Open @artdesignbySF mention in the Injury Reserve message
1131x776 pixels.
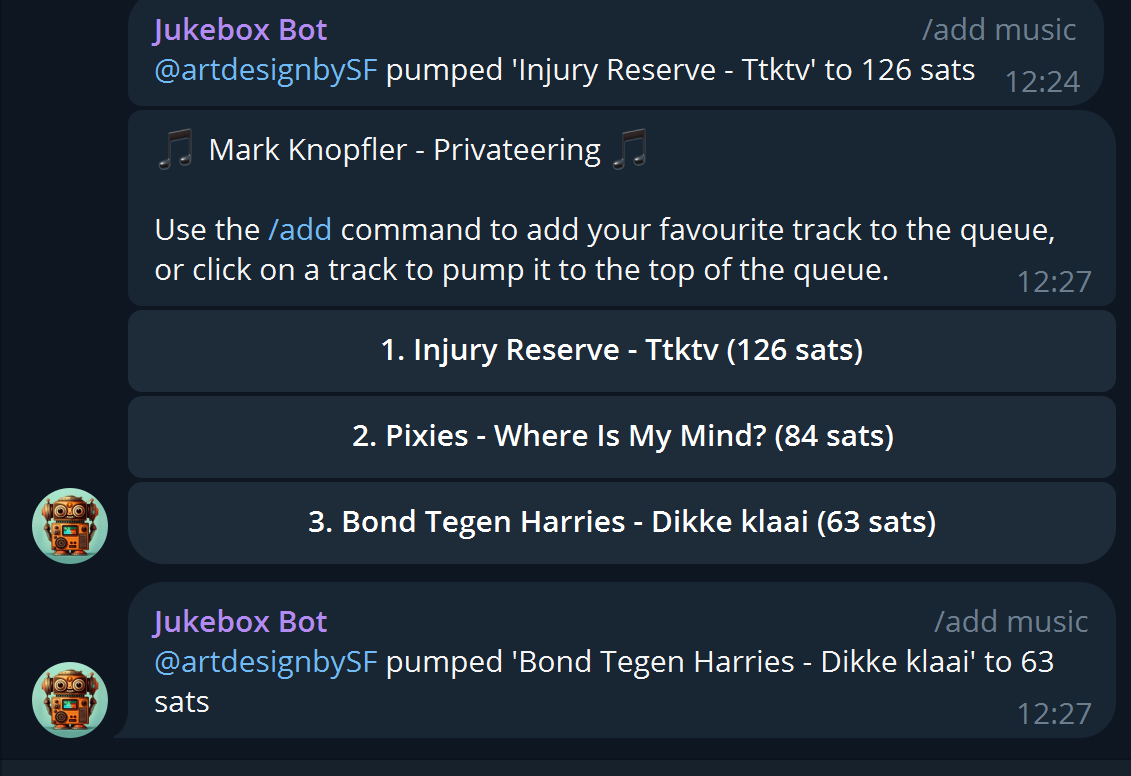[x=266, y=71]
